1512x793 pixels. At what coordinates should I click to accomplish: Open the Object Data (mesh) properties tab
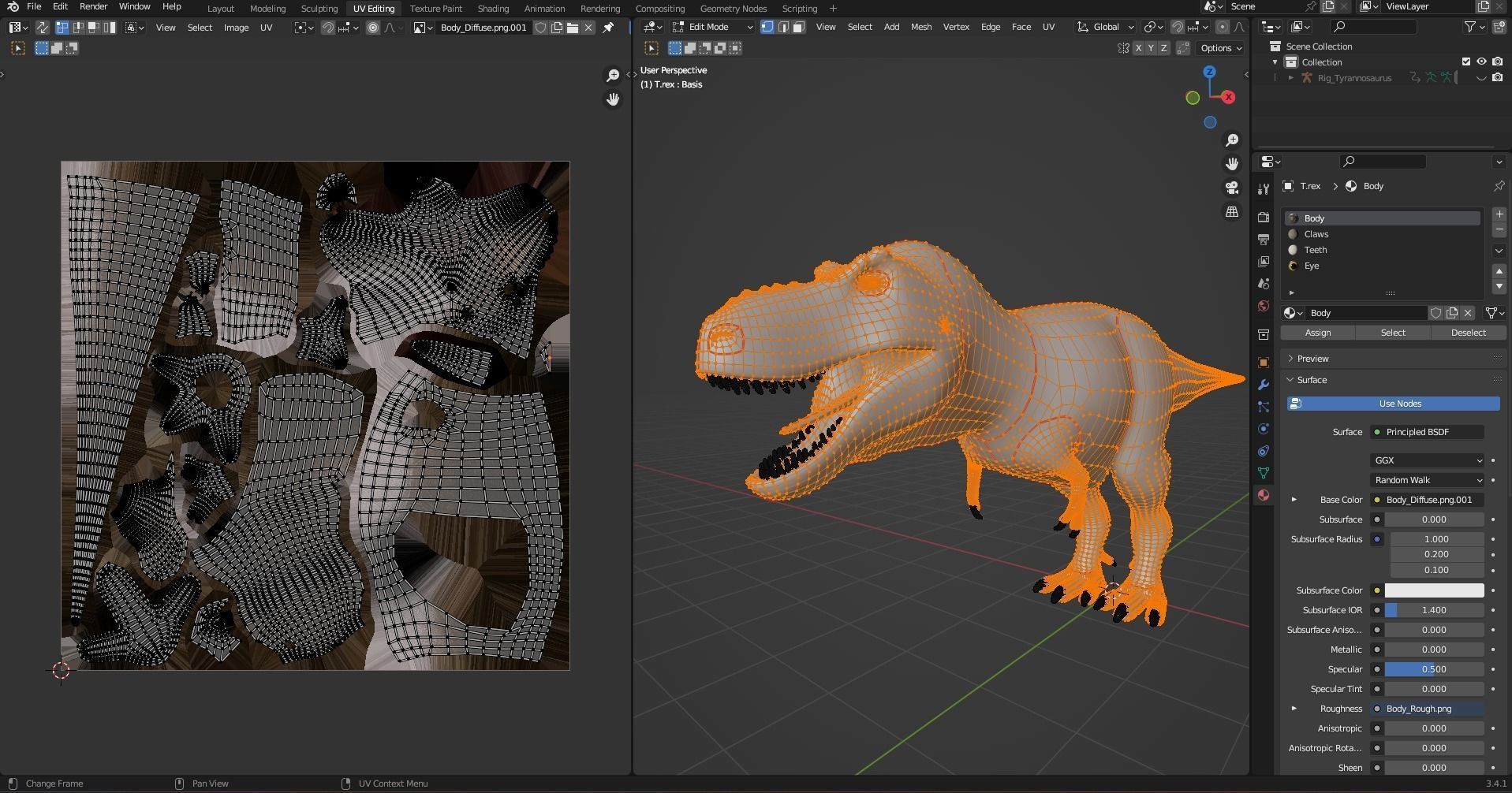[x=1264, y=473]
